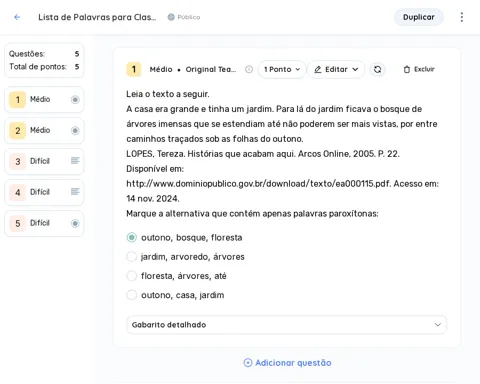Click the "Questões:" count label
Screen dimensions: 480x384
27,54
